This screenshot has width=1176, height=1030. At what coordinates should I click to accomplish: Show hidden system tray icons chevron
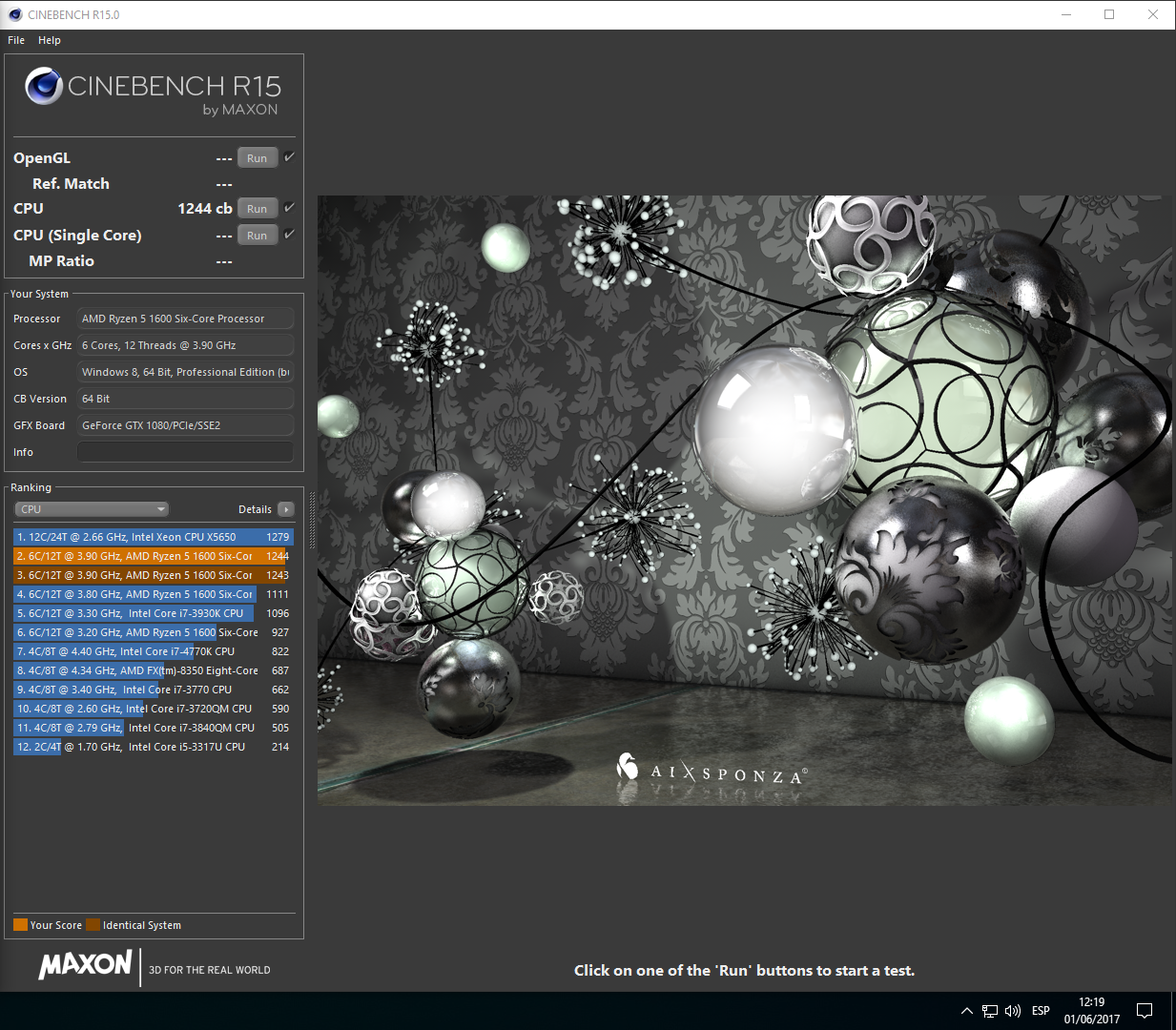pyautogui.click(x=967, y=1011)
